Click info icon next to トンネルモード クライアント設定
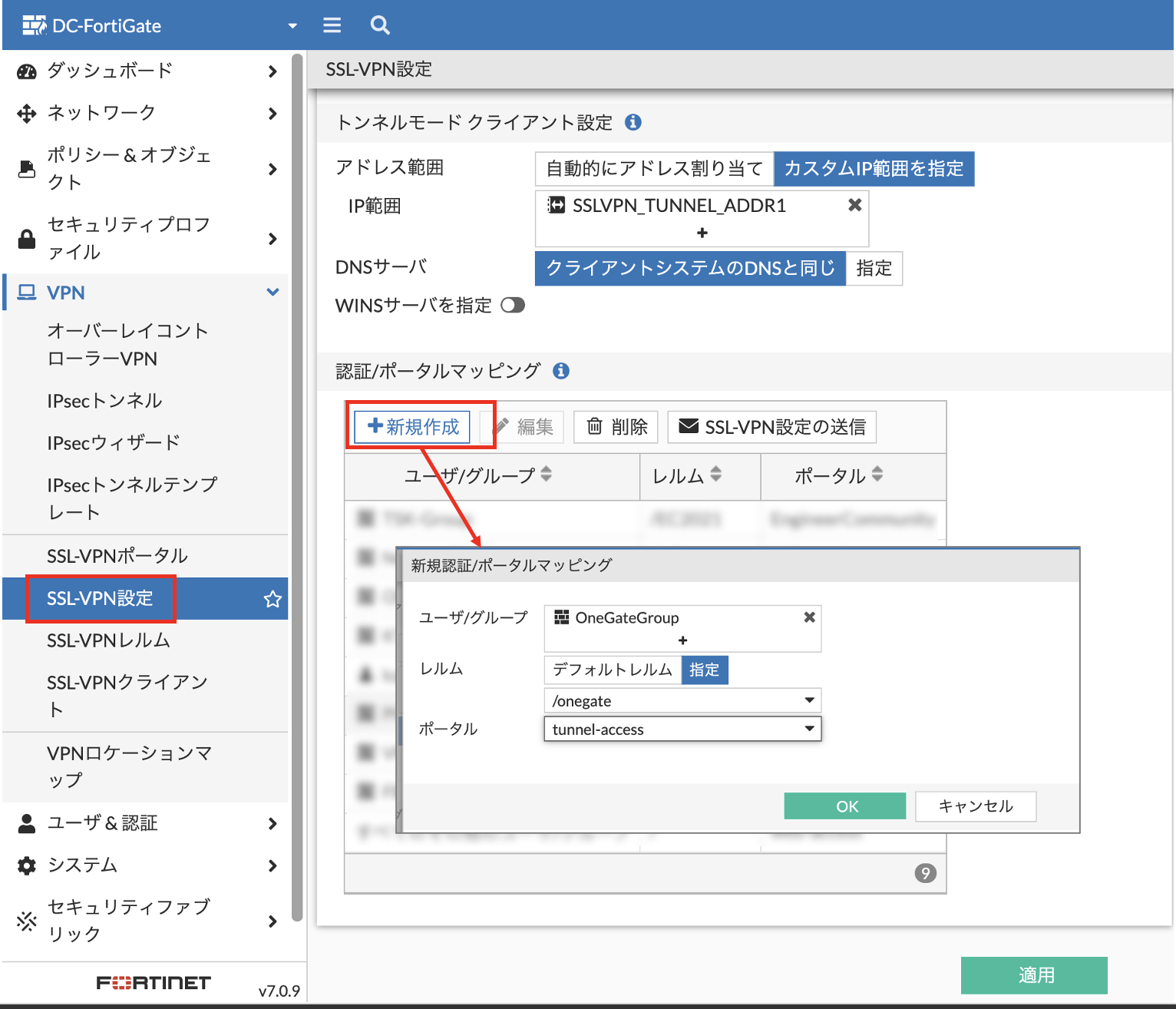The image size is (1176, 1009). [633, 122]
